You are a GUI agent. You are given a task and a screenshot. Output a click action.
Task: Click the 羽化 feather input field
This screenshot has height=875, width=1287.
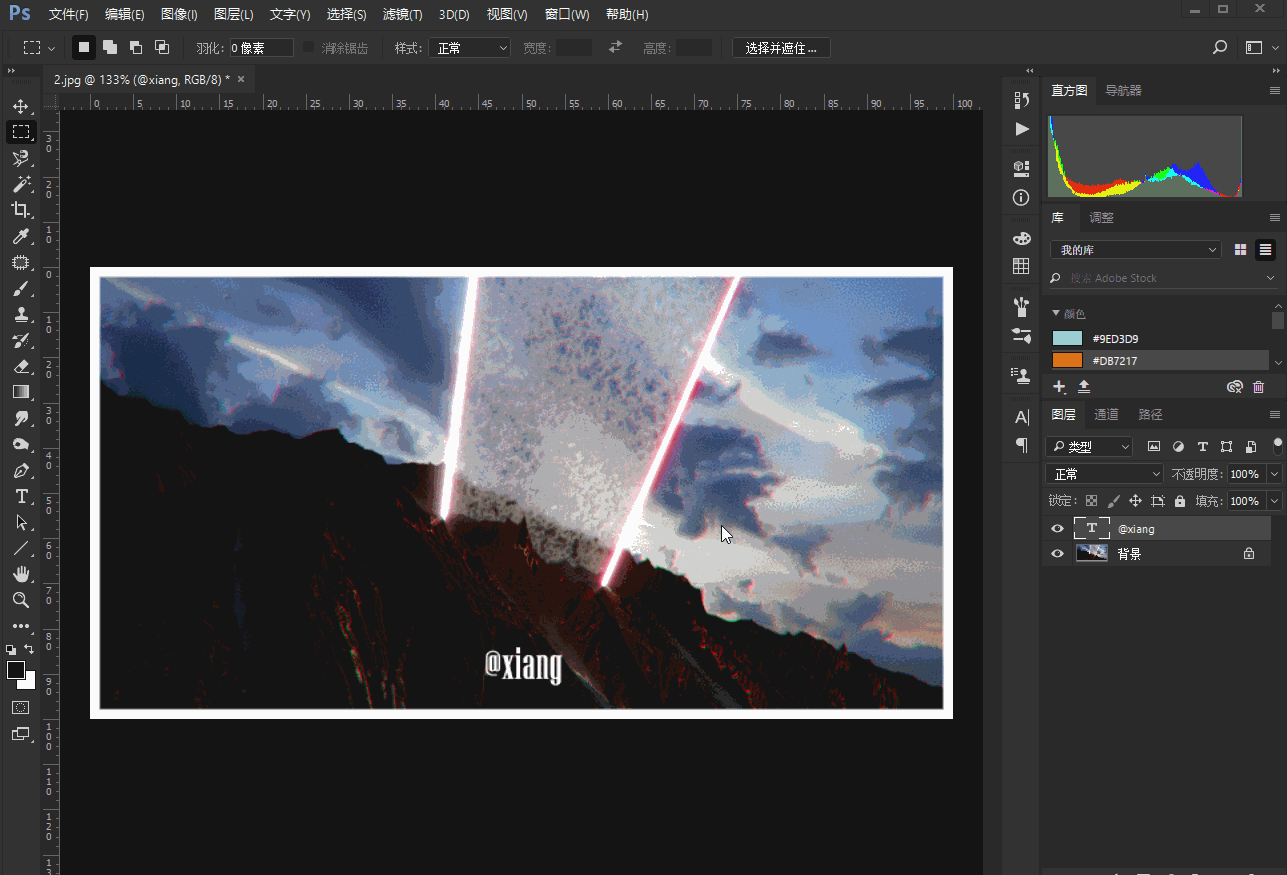click(261, 48)
